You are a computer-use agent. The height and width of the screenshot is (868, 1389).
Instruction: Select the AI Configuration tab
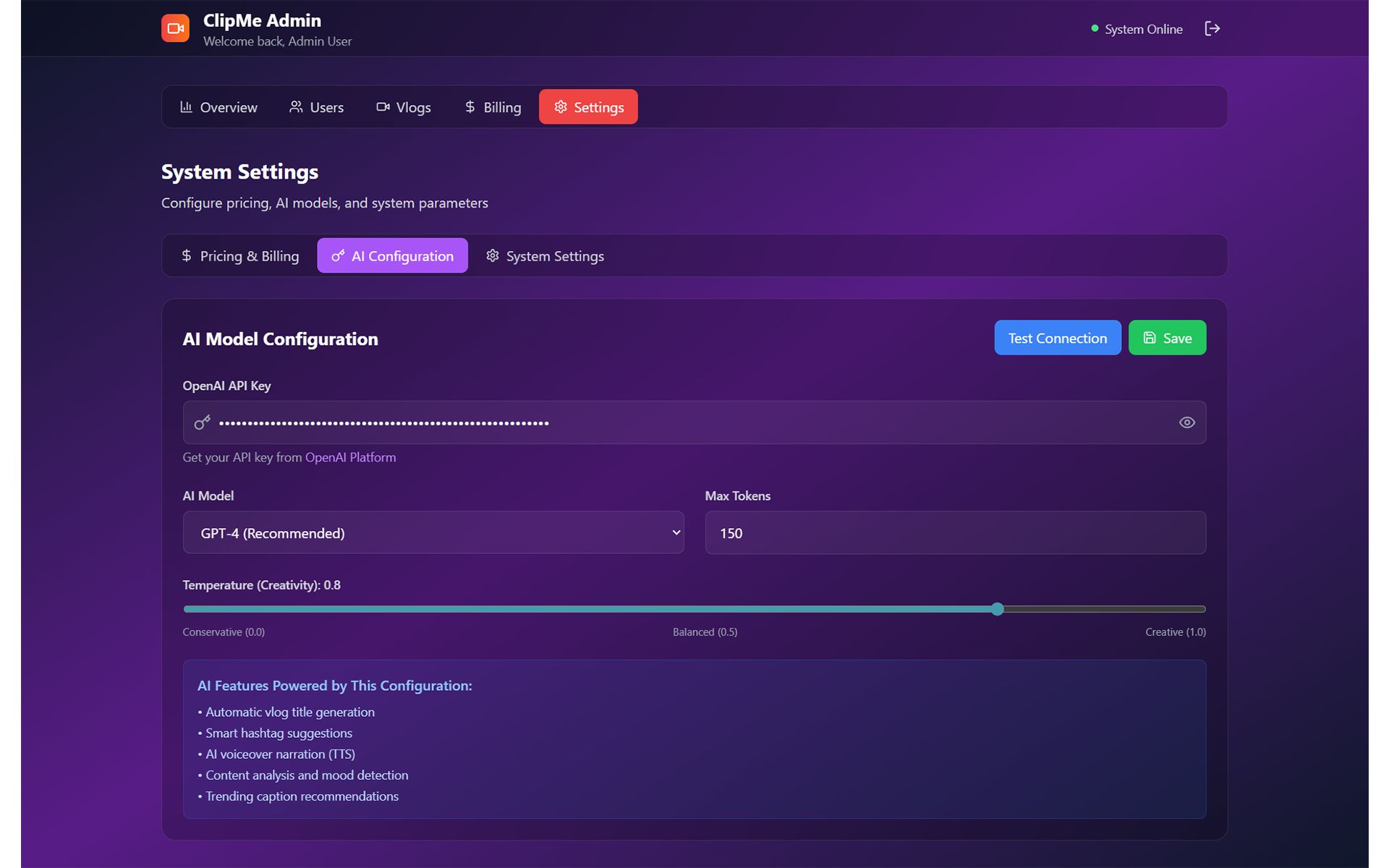click(392, 256)
